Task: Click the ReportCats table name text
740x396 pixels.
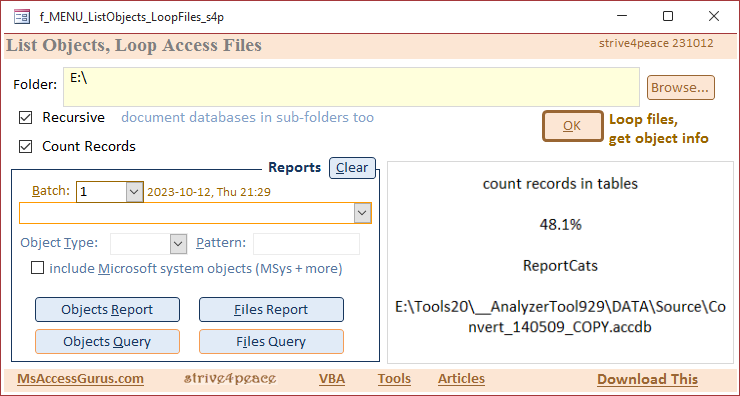Action: tap(560, 266)
